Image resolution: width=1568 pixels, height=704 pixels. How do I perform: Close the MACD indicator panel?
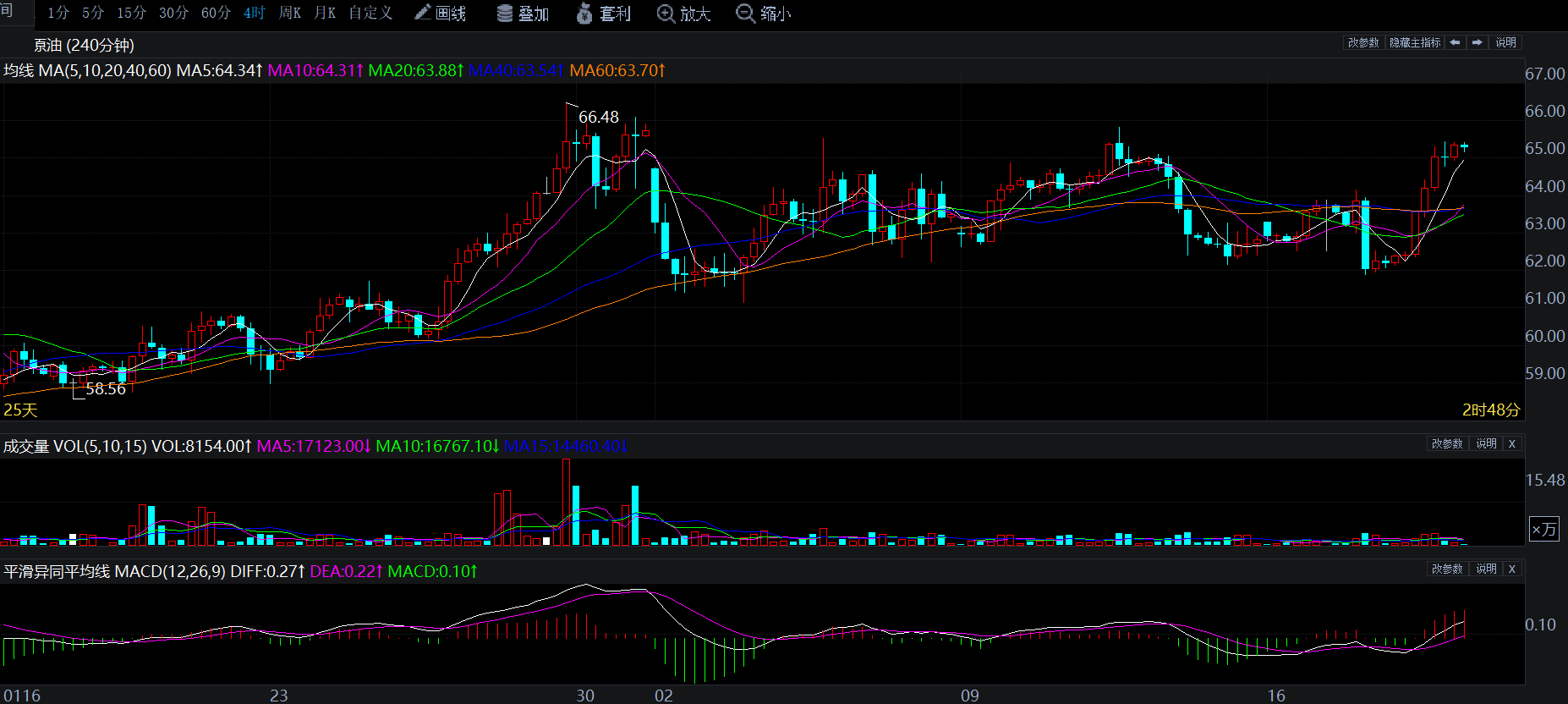1512,569
